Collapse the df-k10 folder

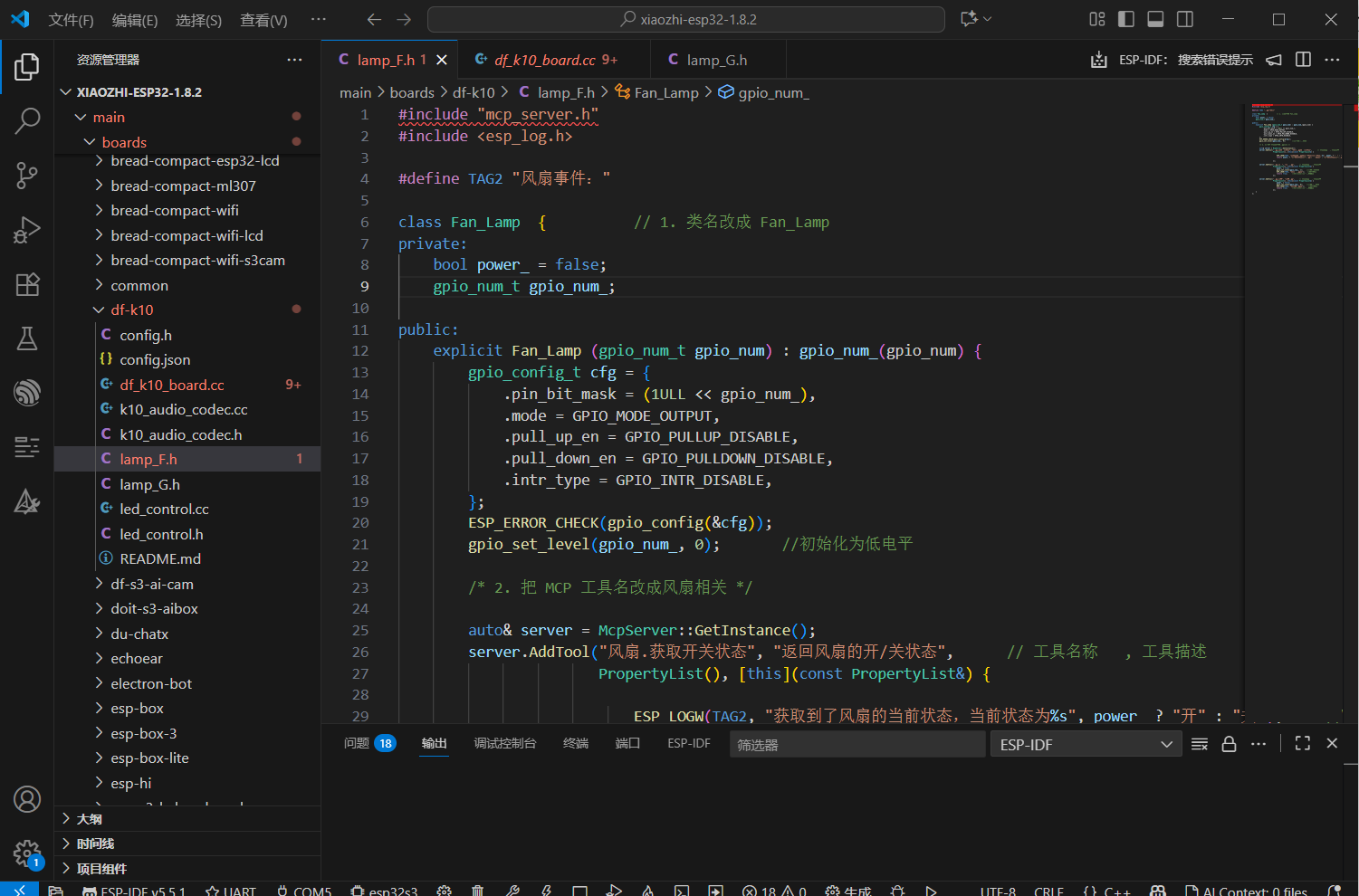[x=131, y=310]
